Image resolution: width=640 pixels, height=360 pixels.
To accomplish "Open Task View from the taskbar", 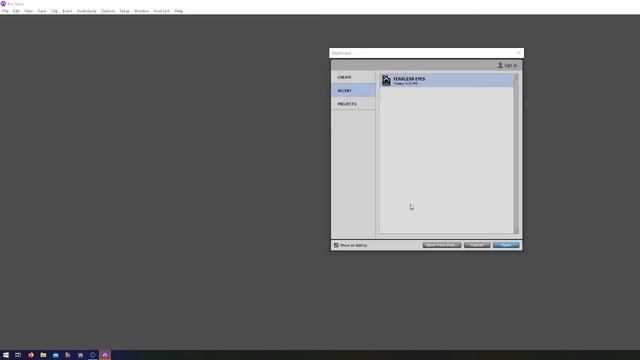I will (x=18, y=355).
